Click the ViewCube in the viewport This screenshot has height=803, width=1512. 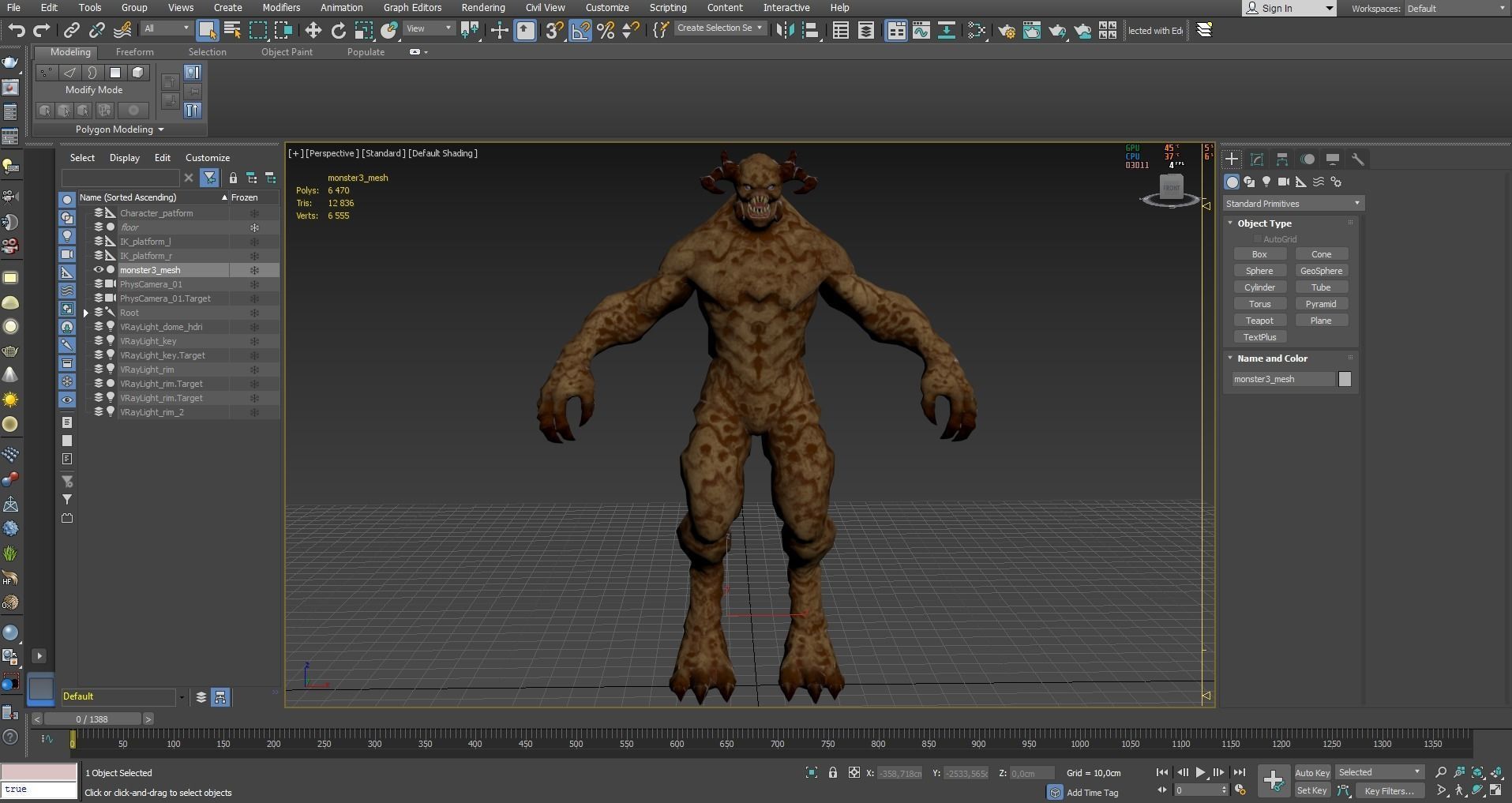1171,189
